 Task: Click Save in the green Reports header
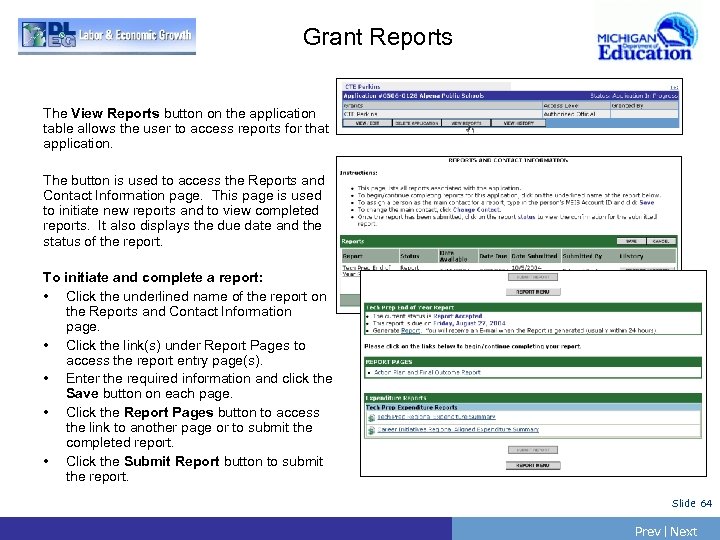pos(631,241)
